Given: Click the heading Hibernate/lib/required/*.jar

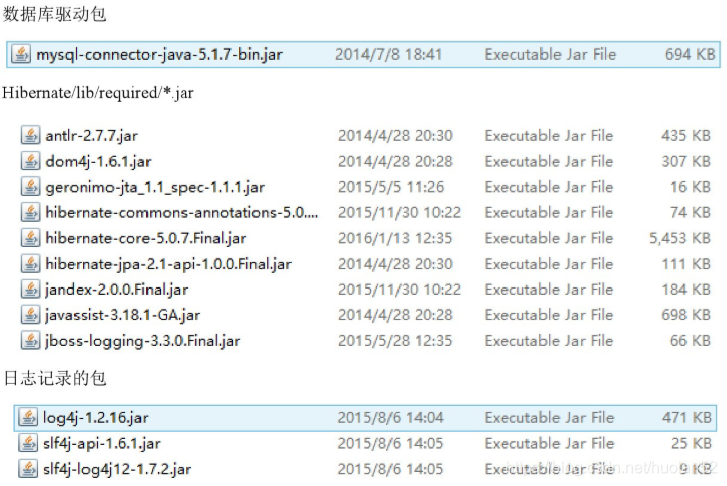Looking at the screenshot, I should [98, 92].
